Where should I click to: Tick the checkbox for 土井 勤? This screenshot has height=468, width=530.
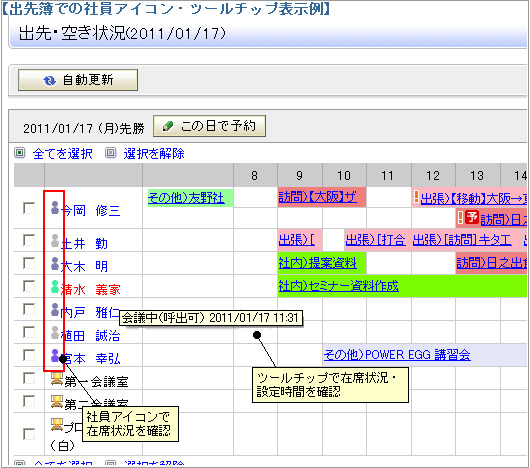coord(29,240)
